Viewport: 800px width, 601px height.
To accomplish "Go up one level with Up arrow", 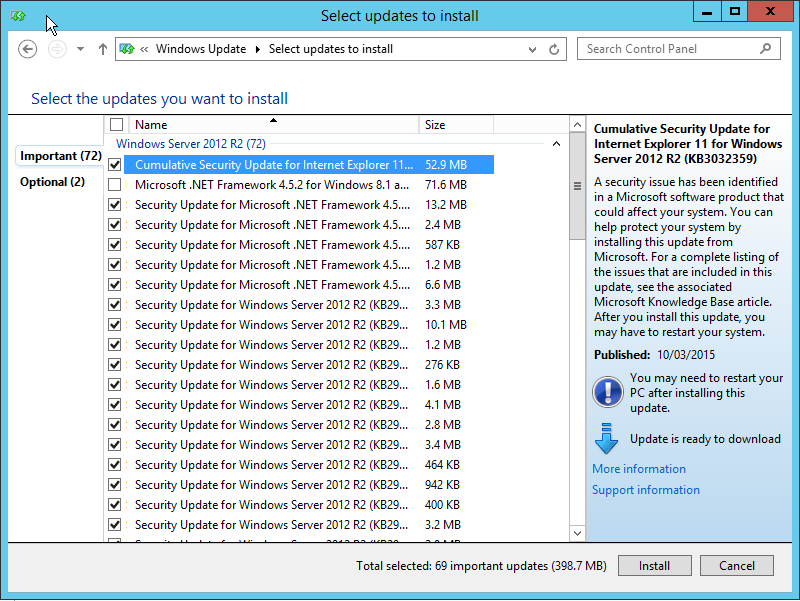I will click(x=103, y=49).
